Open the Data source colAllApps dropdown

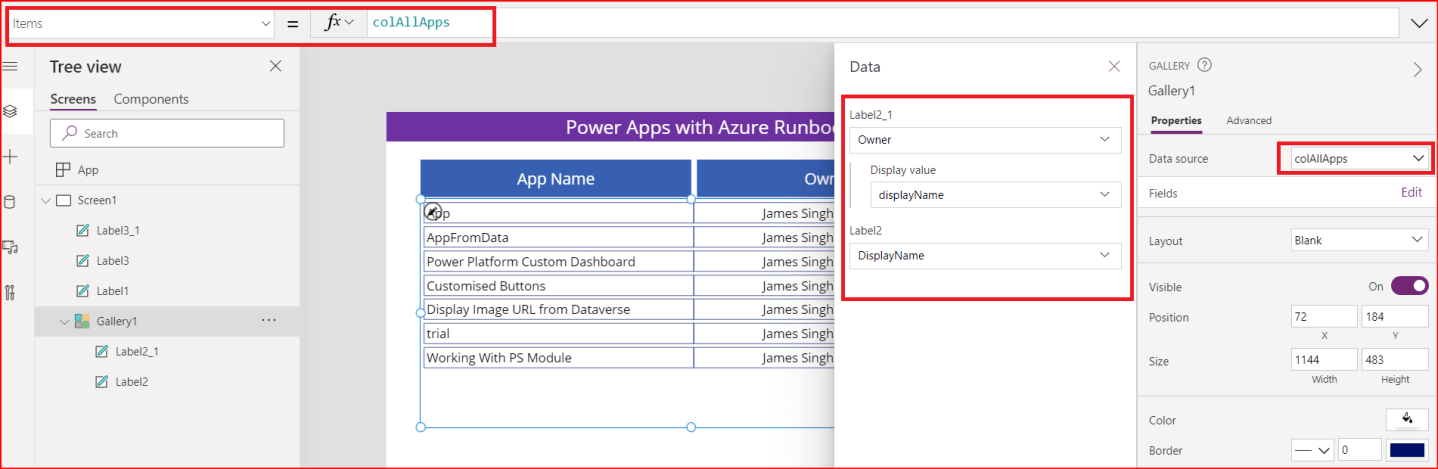point(1355,158)
